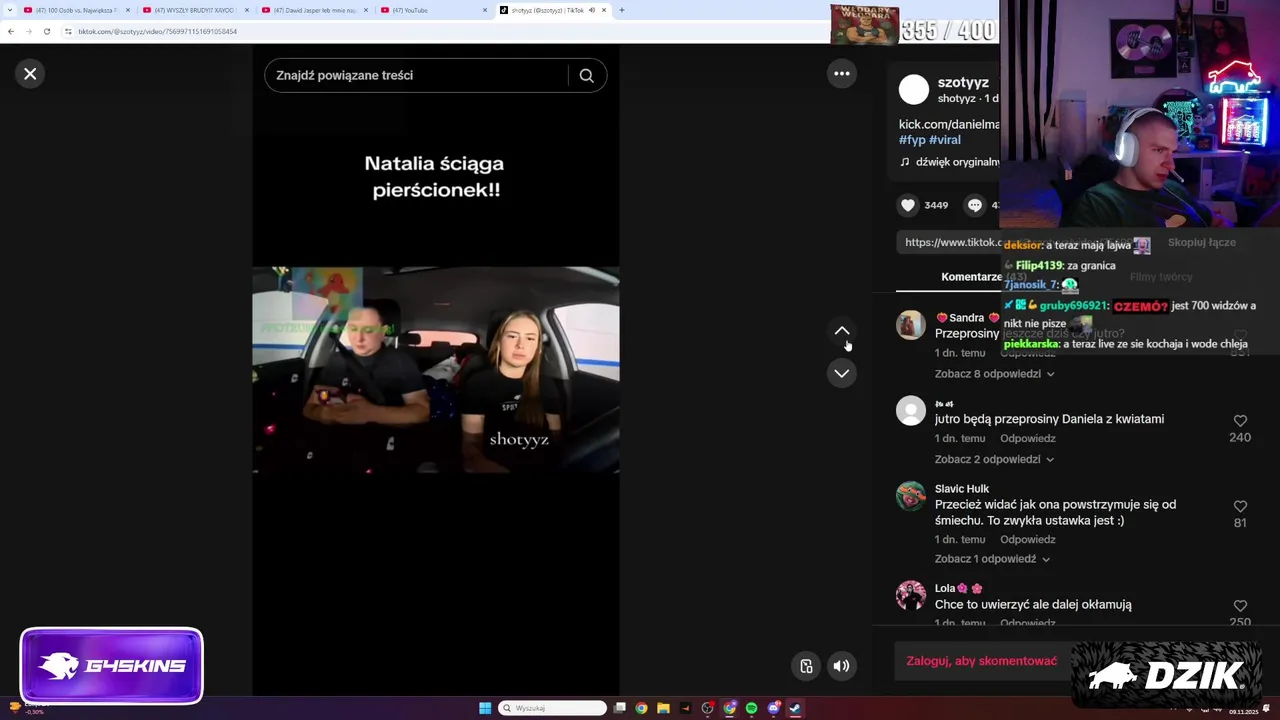Click the #viral hashtag
Image resolution: width=1280 pixels, height=720 pixels.
[945, 140]
